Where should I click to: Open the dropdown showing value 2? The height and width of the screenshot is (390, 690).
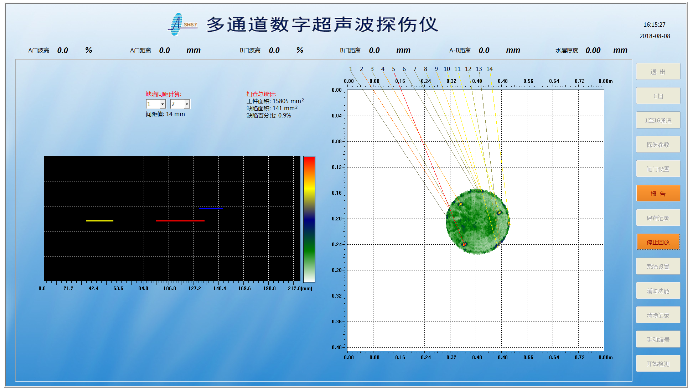click(180, 104)
